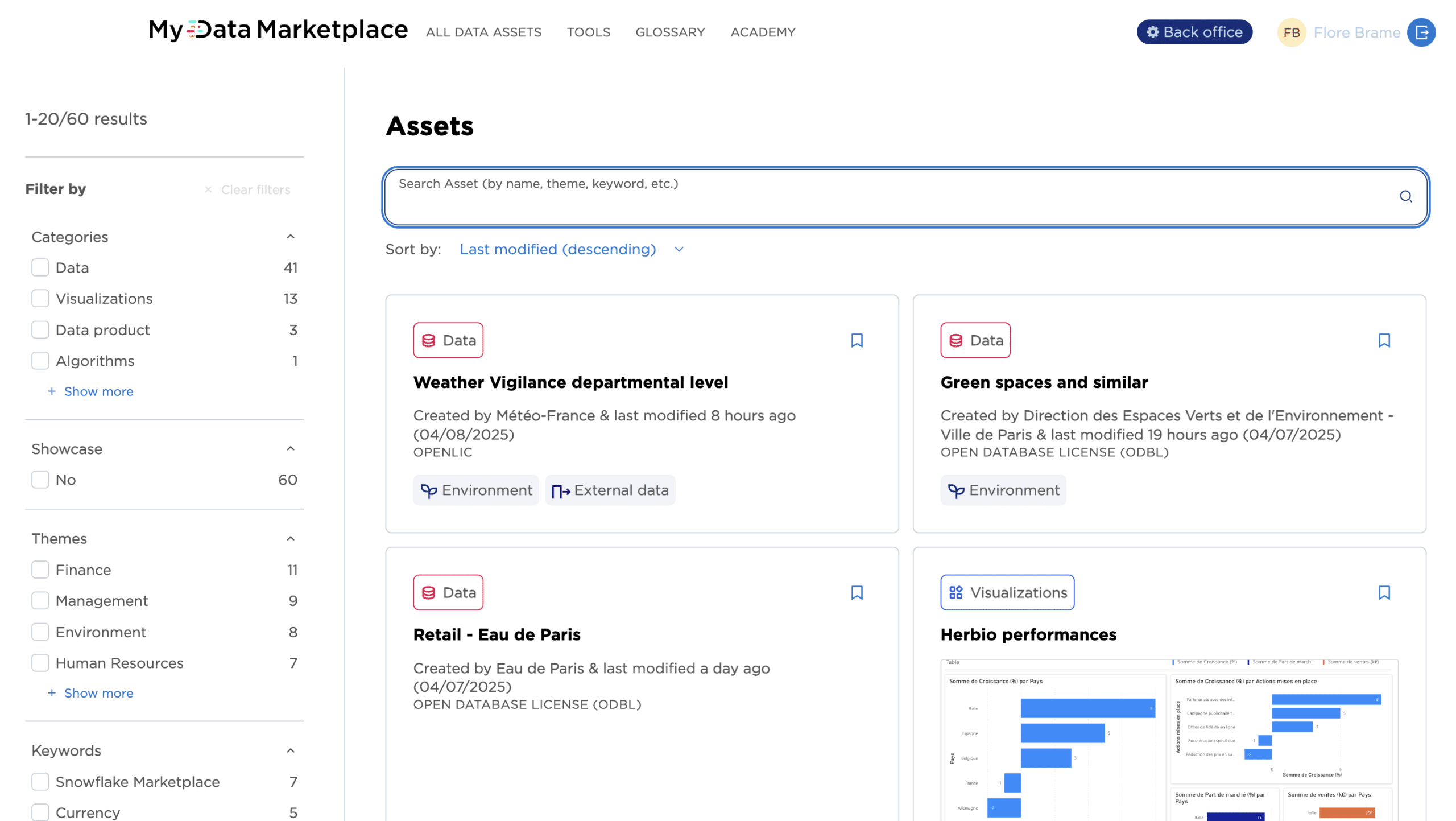Viewport: 1456px width, 821px height.
Task: Open the Glossary menu item
Action: pyautogui.click(x=670, y=32)
